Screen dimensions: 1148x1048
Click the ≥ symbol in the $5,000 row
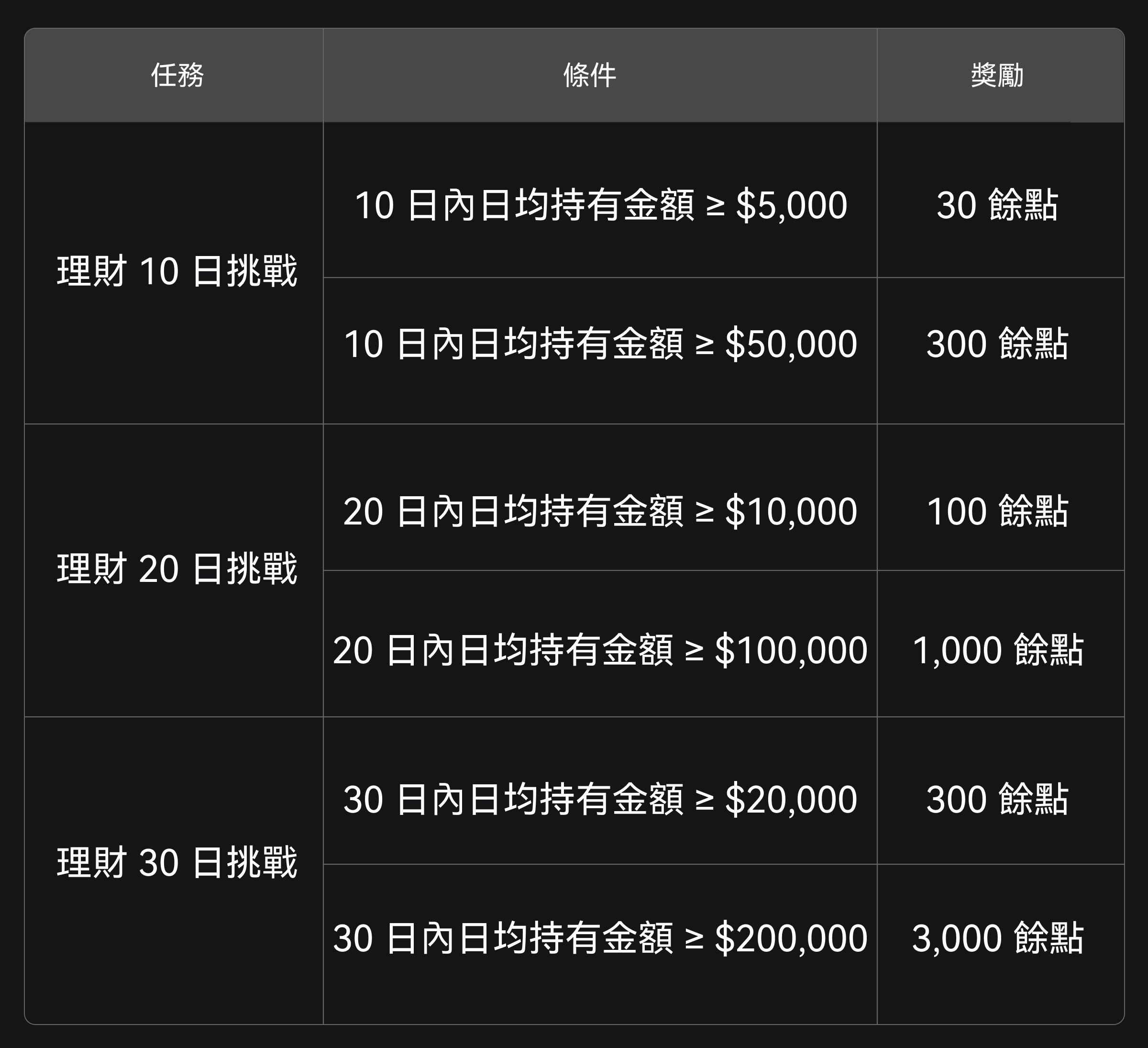pos(715,206)
